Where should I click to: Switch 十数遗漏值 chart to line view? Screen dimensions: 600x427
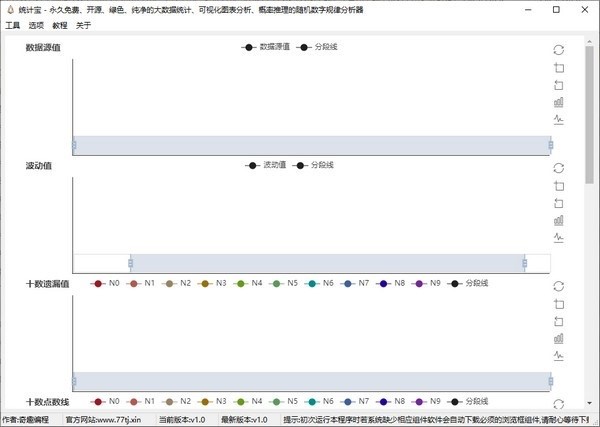click(558, 356)
